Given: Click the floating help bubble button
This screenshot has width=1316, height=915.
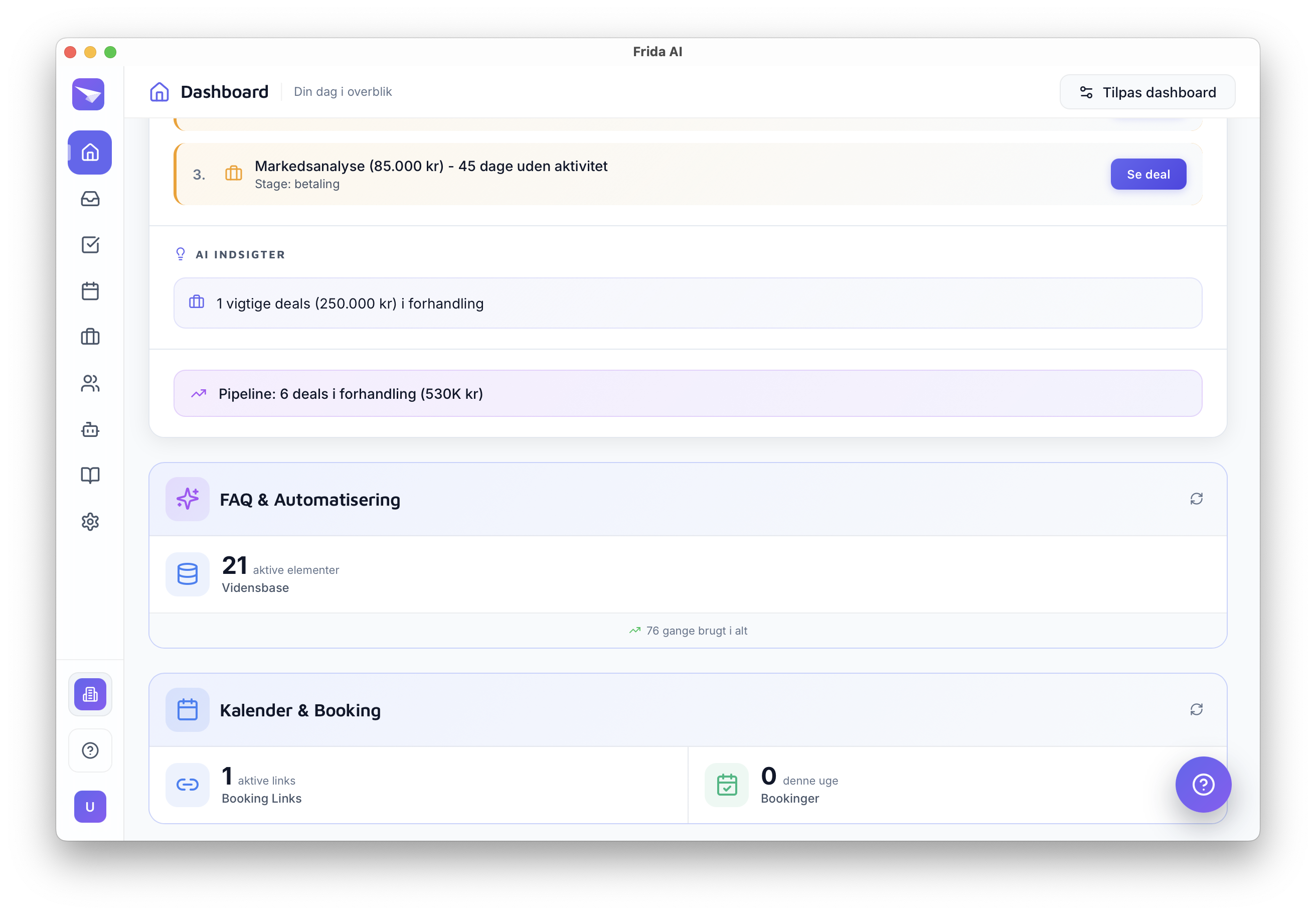Looking at the screenshot, I should pyautogui.click(x=1203, y=784).
